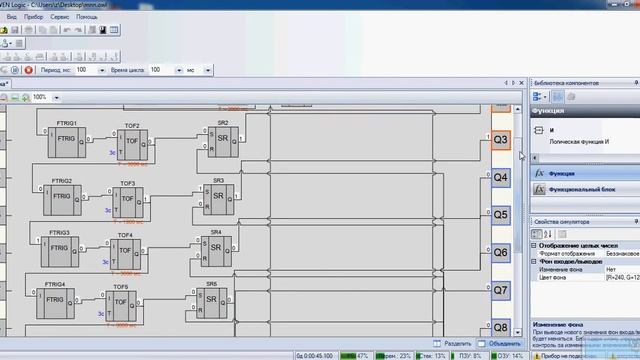640x360 pixels.
Task: Pin the Библиотека компонентов panel
Action: (636, 83)
